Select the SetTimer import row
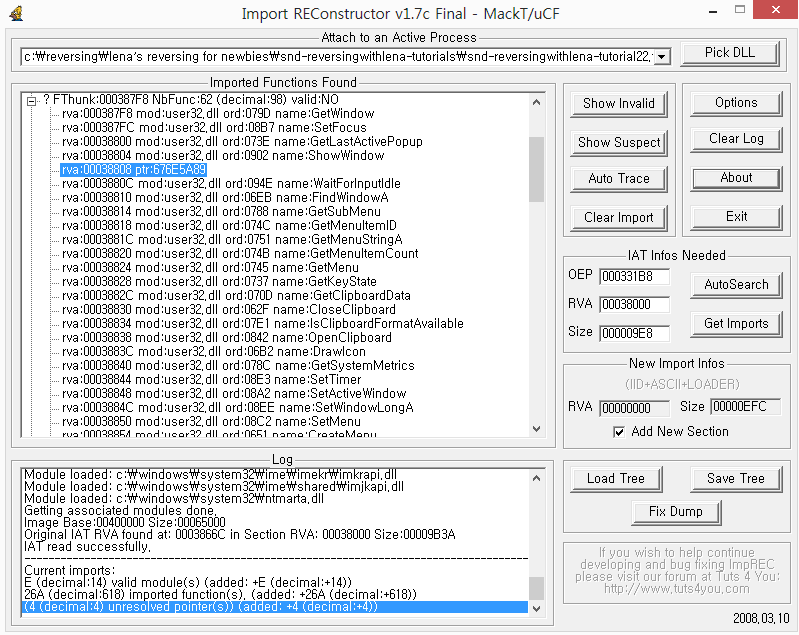Image resolution: width=799 pixels, height=635 pixels. [211, 380]
